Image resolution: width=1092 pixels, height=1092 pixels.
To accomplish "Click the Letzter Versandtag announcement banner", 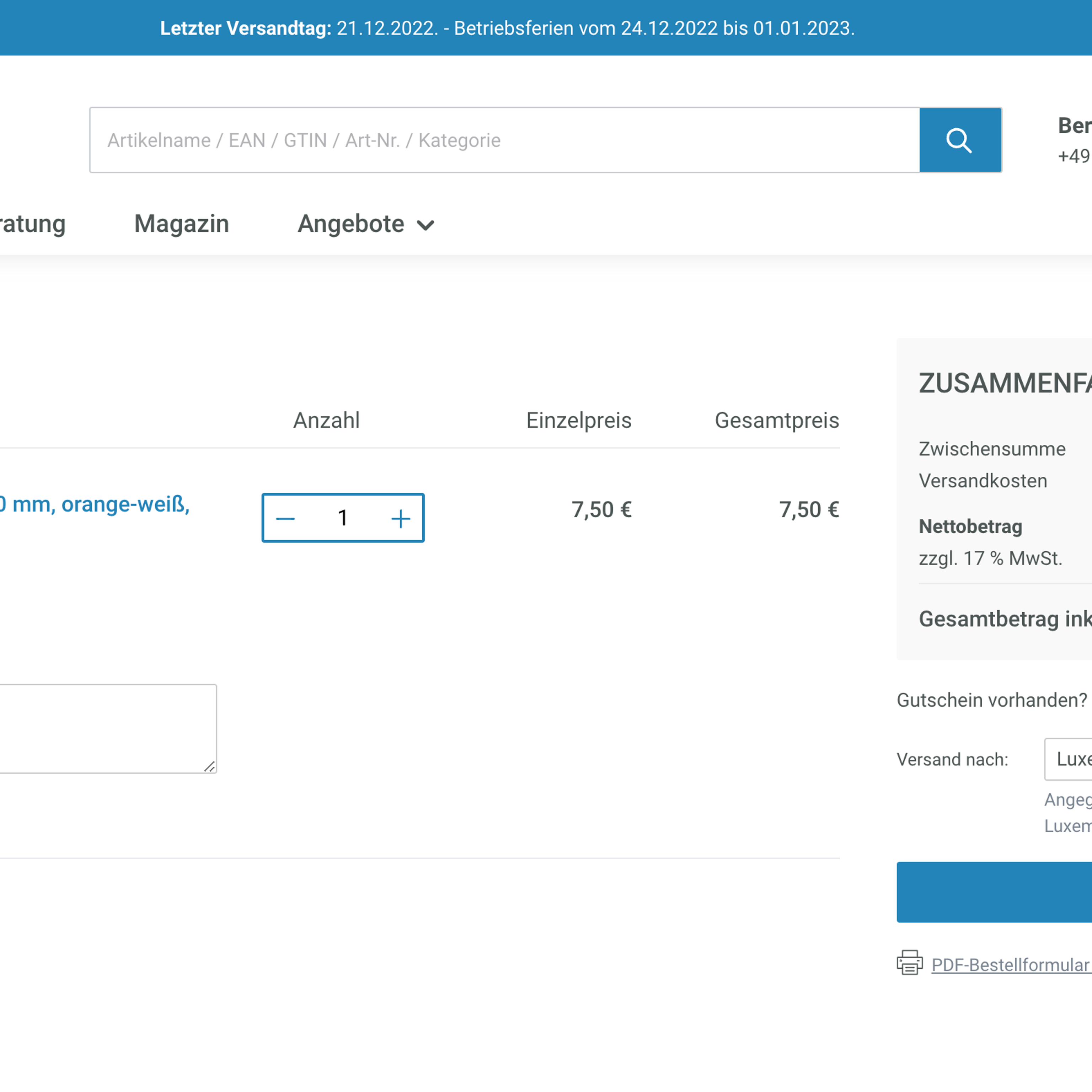I will coord(507,28).
